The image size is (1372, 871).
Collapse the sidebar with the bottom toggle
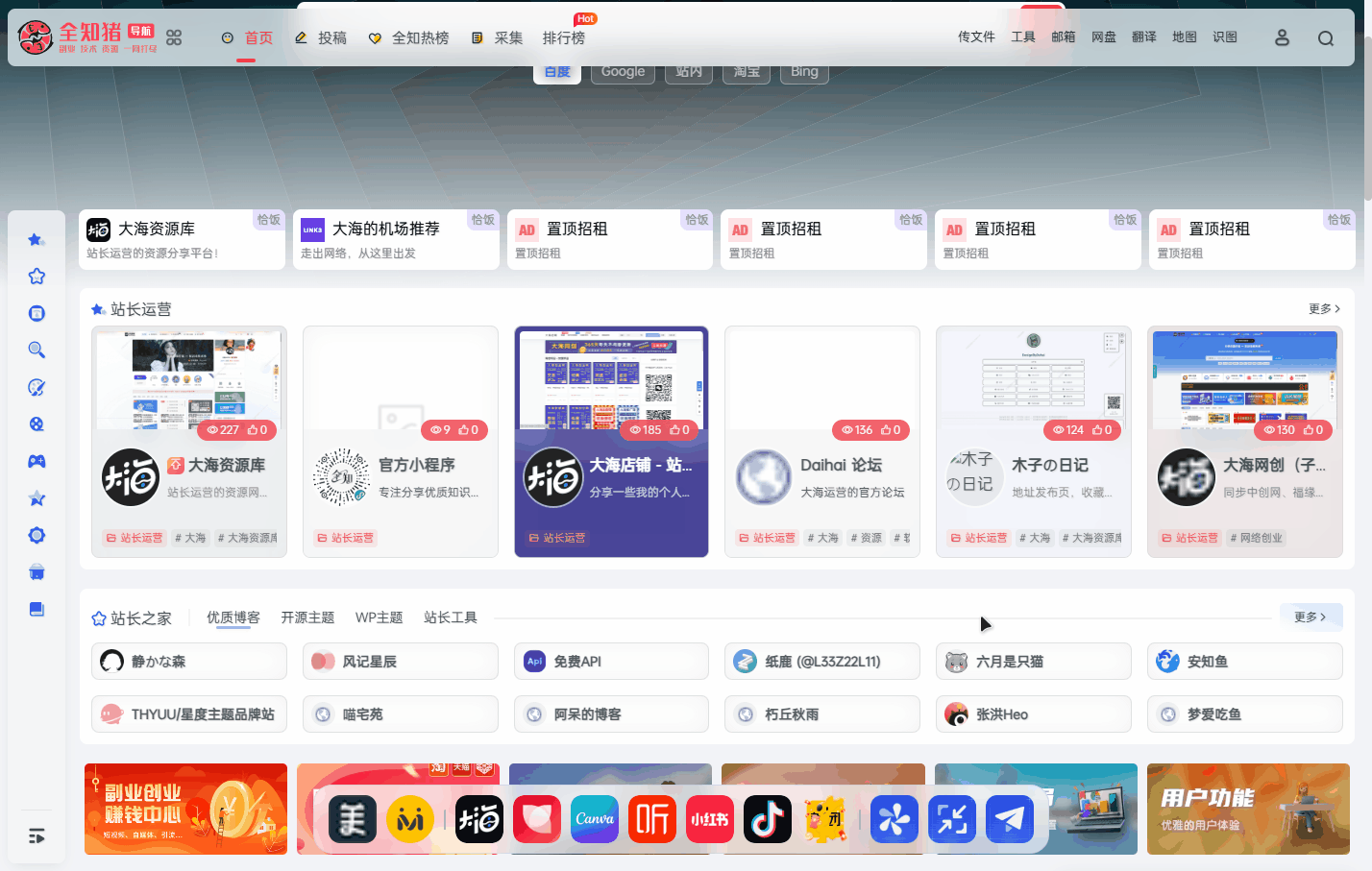coord(37,836)
